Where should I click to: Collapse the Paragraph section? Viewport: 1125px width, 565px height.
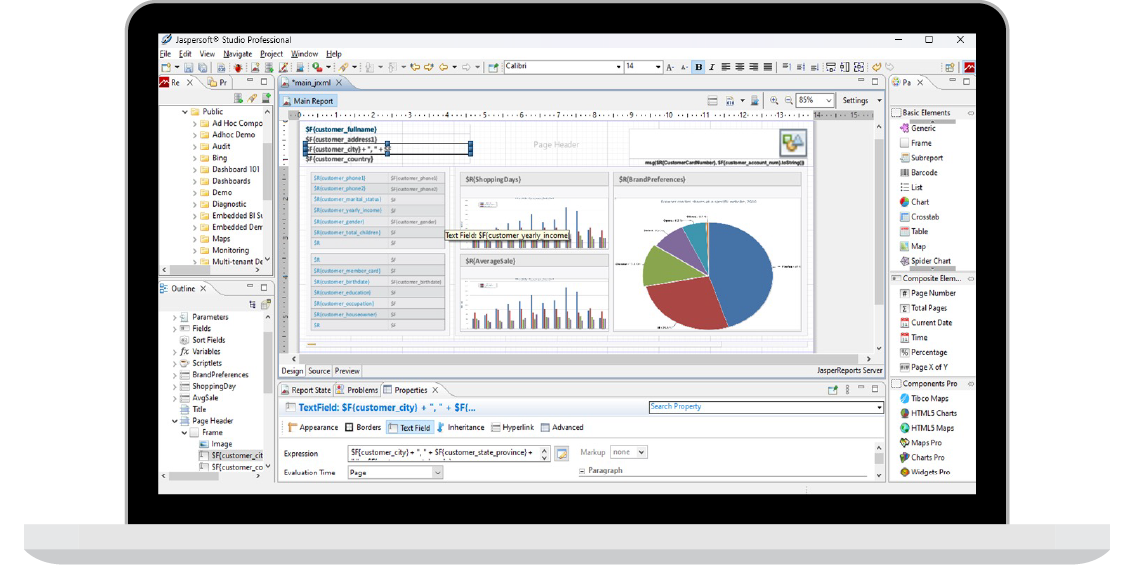tap(582, 471)
